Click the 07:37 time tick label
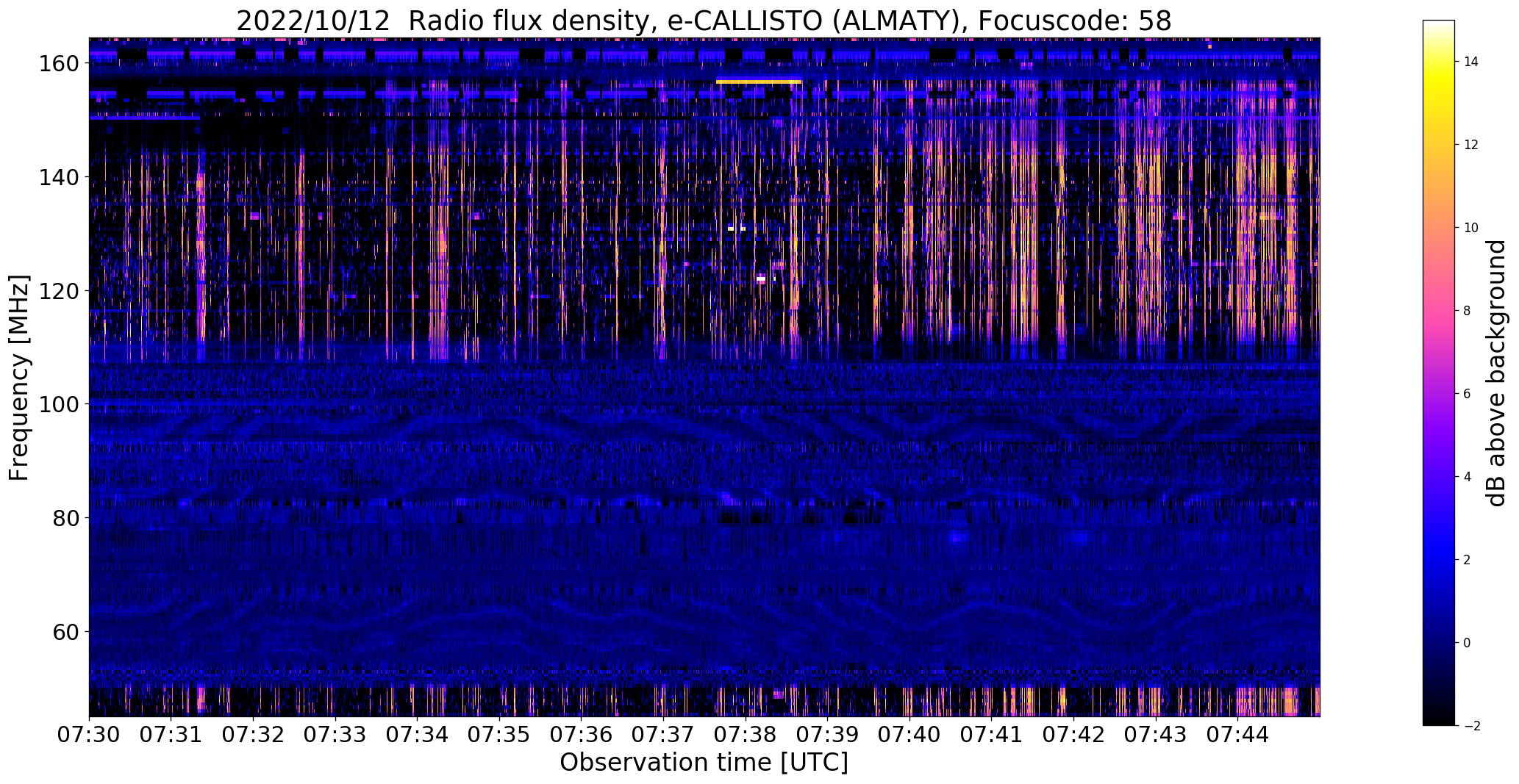This screenshot has height=784, width=1519. (x=663, y=735)
